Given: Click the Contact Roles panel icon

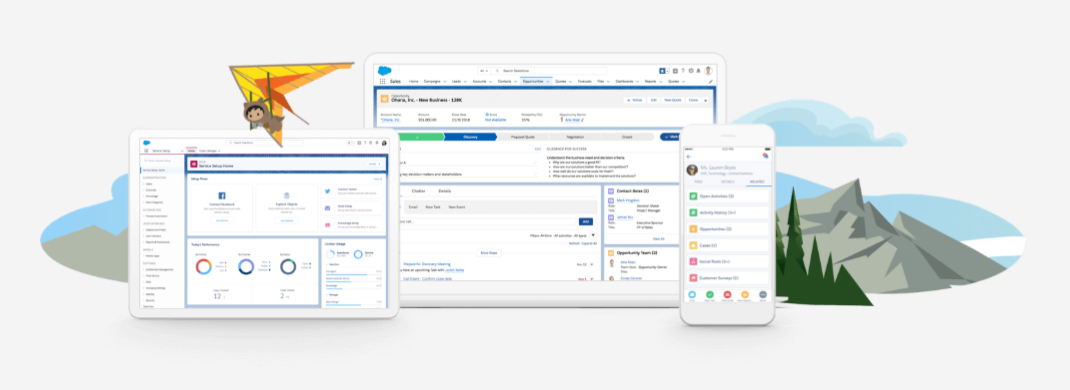Looking at the screenshot, I should point(611,192).
